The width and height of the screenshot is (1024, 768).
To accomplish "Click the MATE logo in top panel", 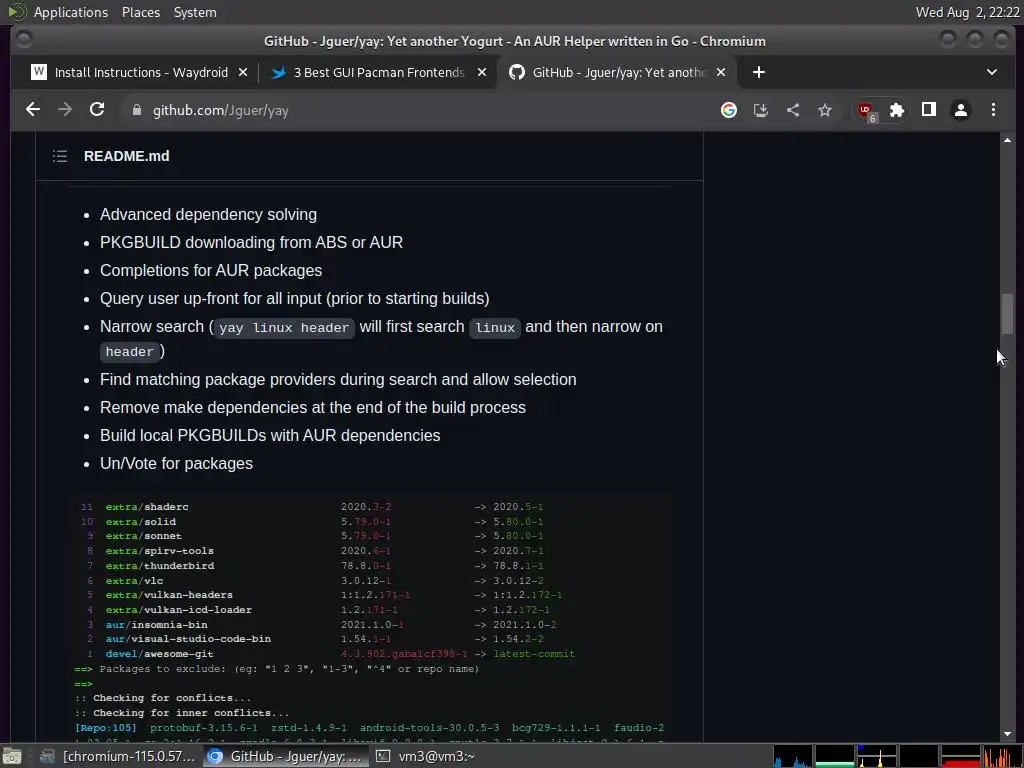I will click(x=16, y=12).
